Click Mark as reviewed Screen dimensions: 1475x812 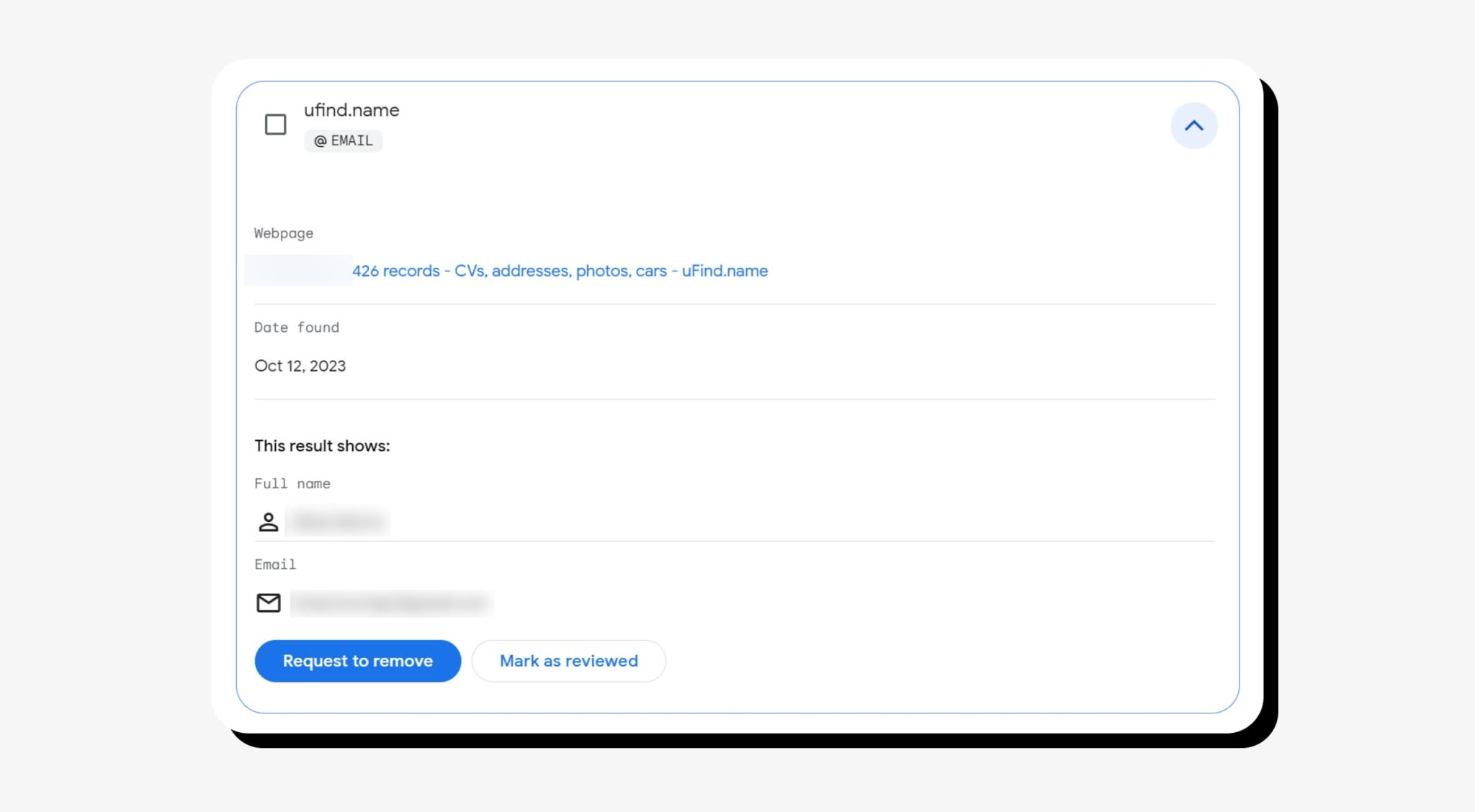tap(568, 660)
